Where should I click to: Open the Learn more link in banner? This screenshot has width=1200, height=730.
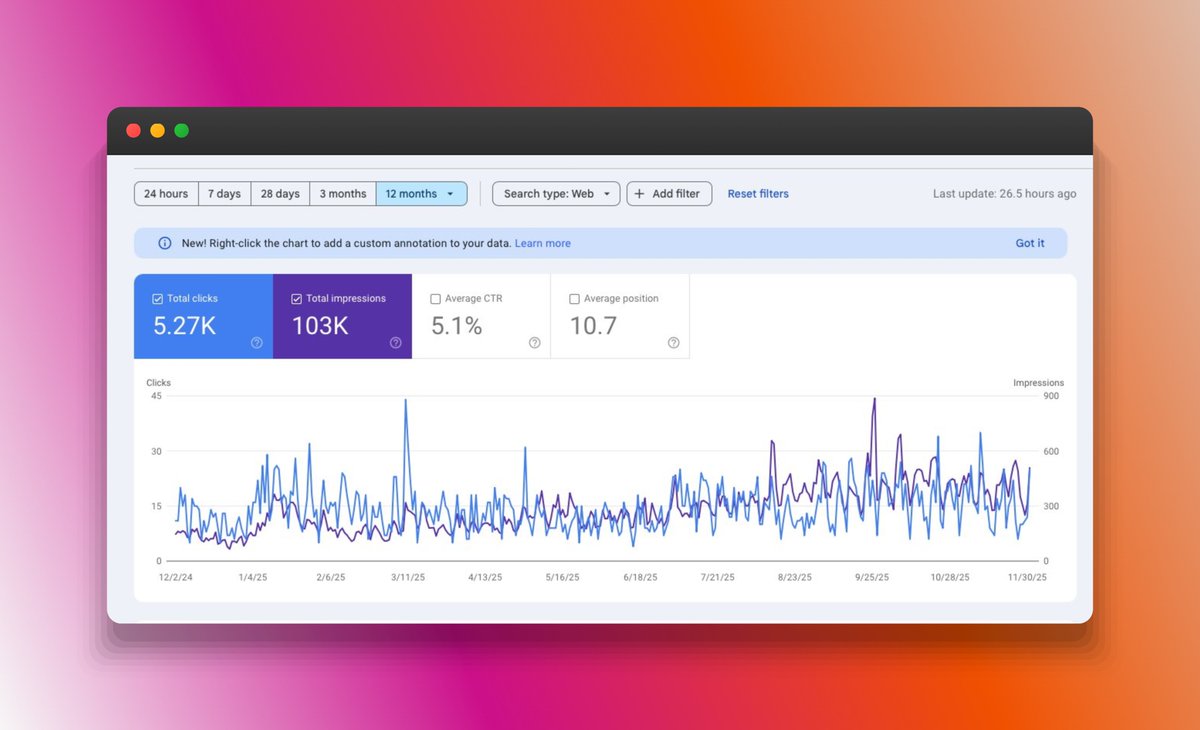[x=543, y=243]
